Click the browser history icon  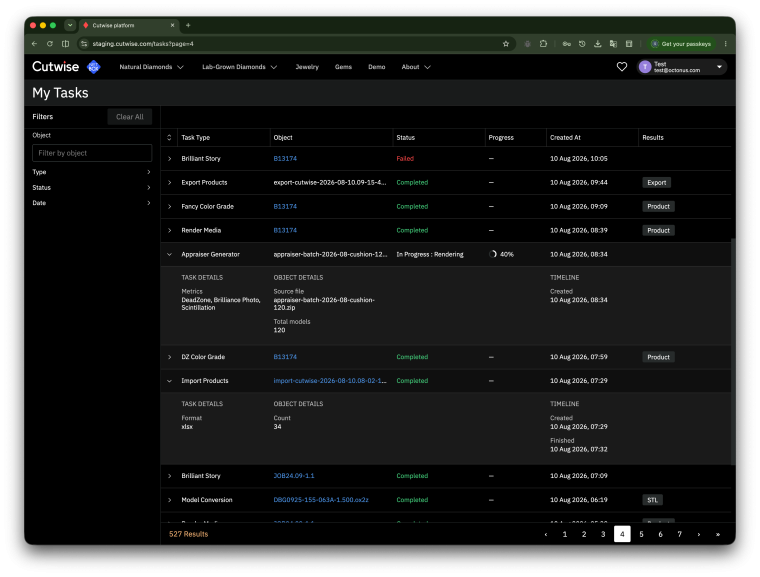[582, 44]
